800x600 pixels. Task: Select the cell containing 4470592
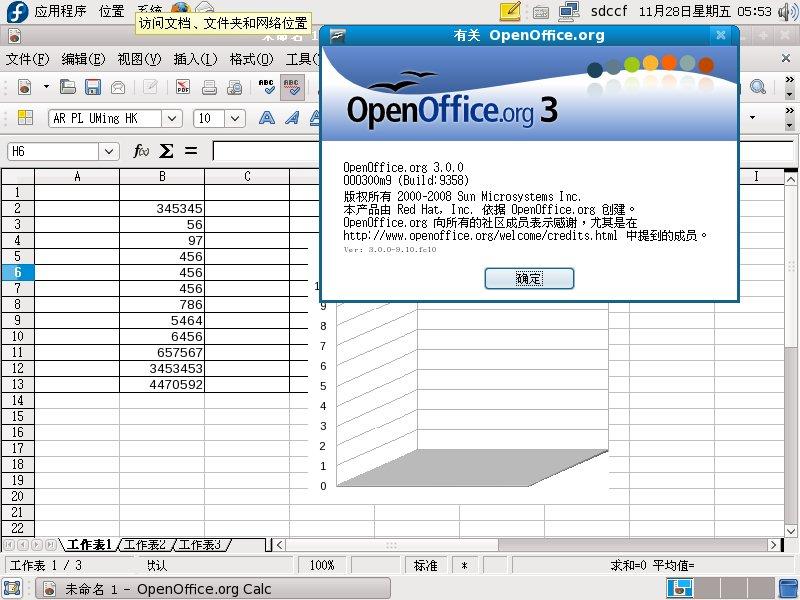[162, 384]
